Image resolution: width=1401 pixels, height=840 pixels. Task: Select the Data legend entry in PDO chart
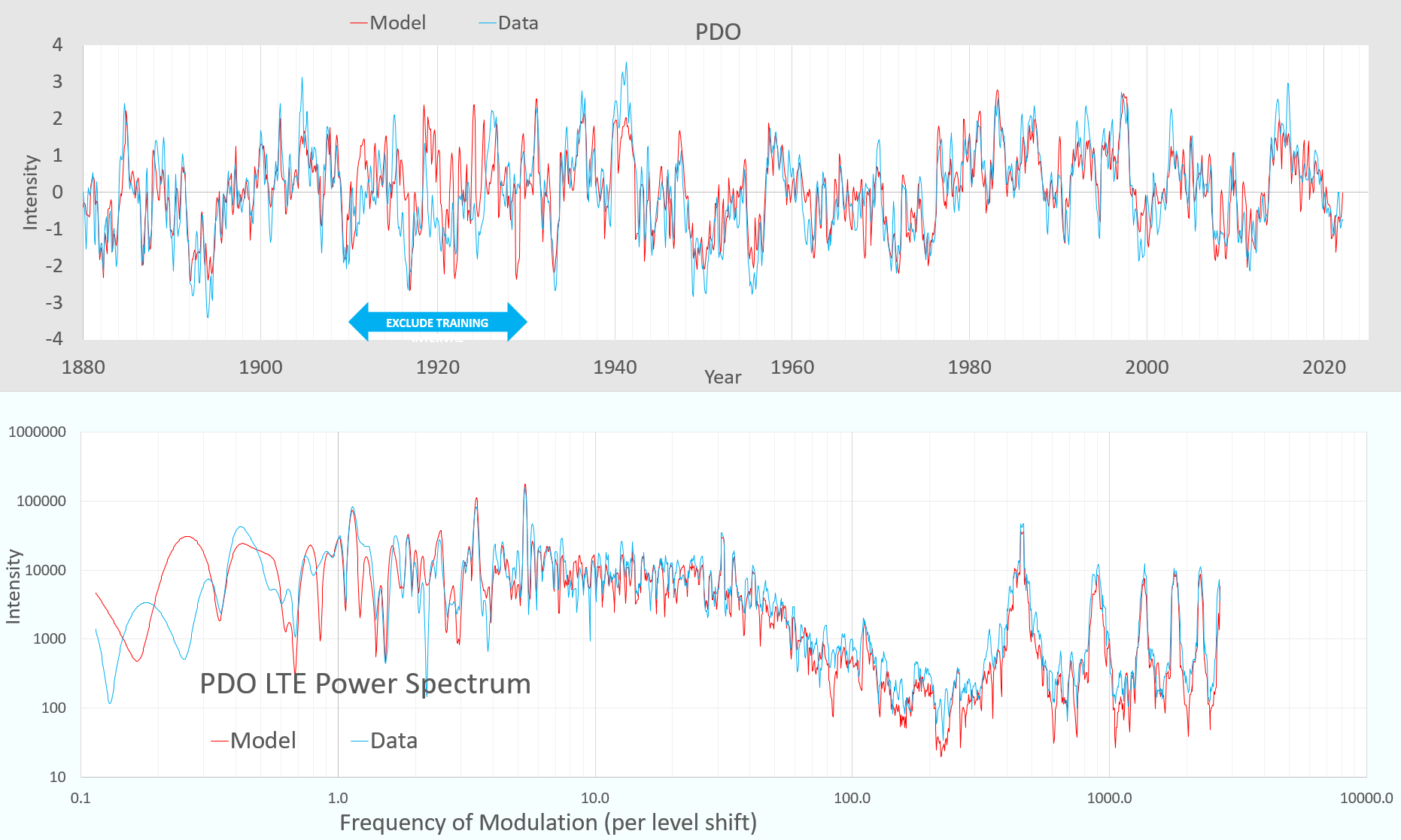(x=509, y=23)
